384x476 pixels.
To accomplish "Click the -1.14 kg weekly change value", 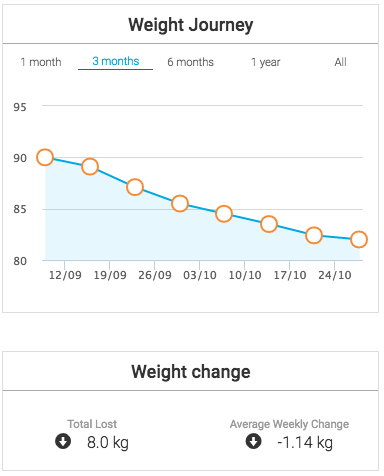I will tap(305, 443).
